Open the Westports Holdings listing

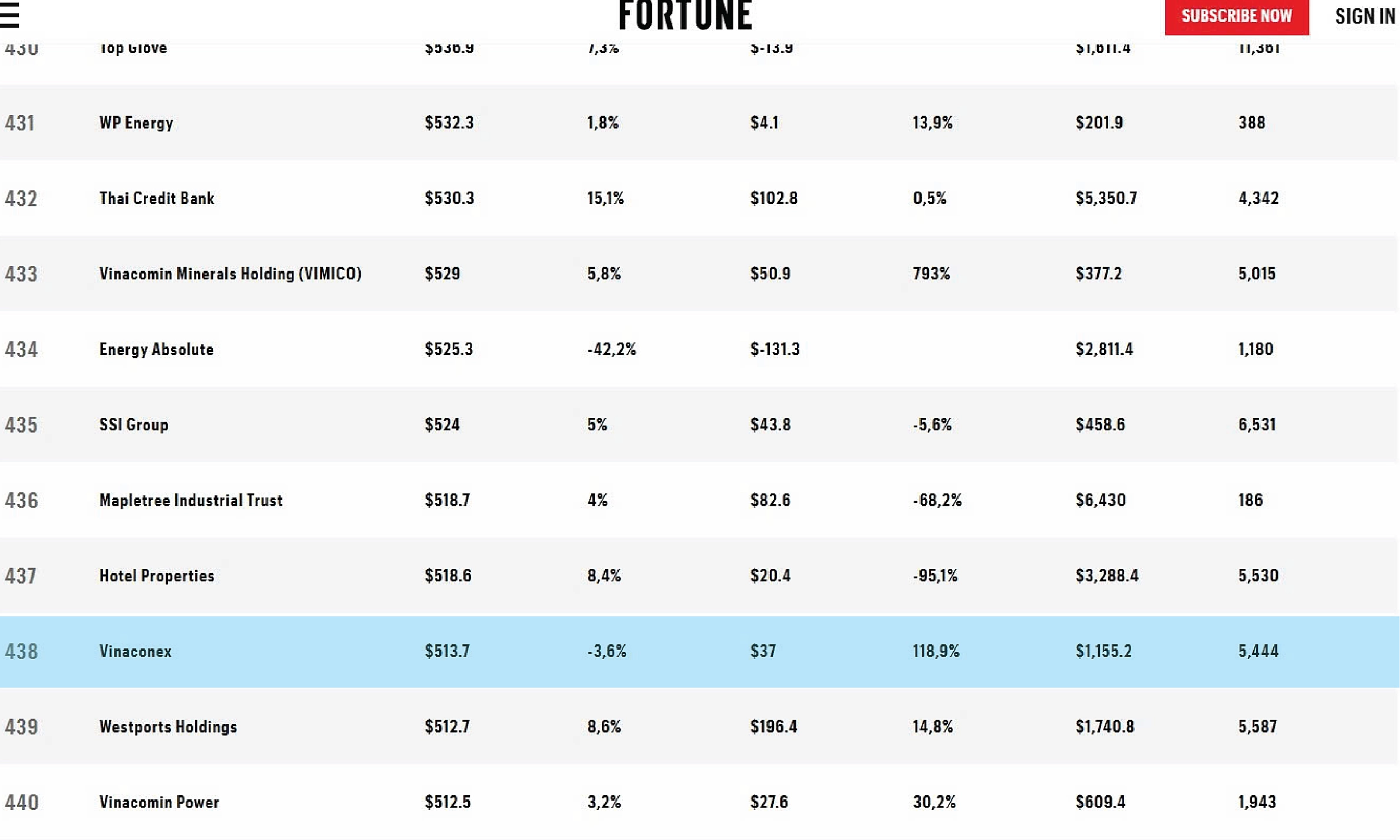click(168, 726)
